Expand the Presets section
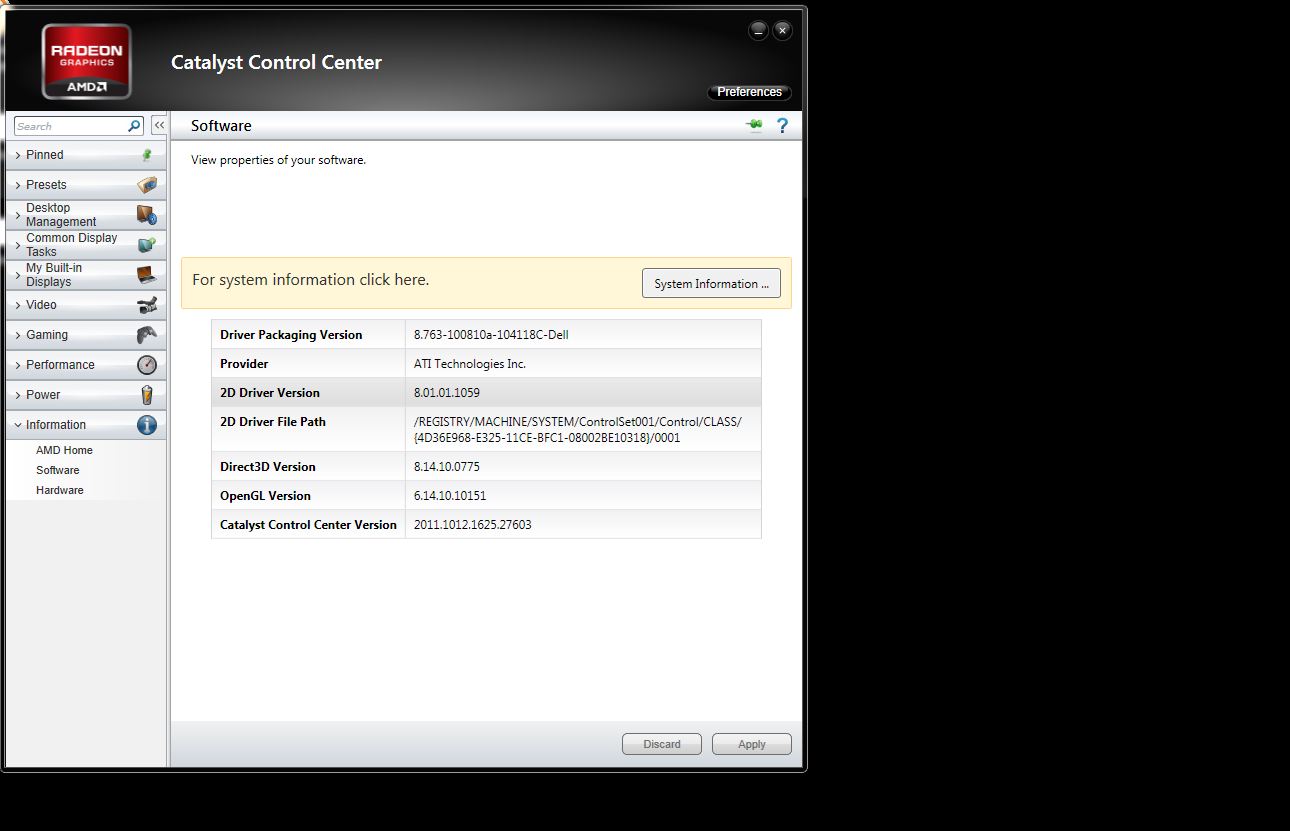Screen dimensions: 1290x831 [18, 185]
